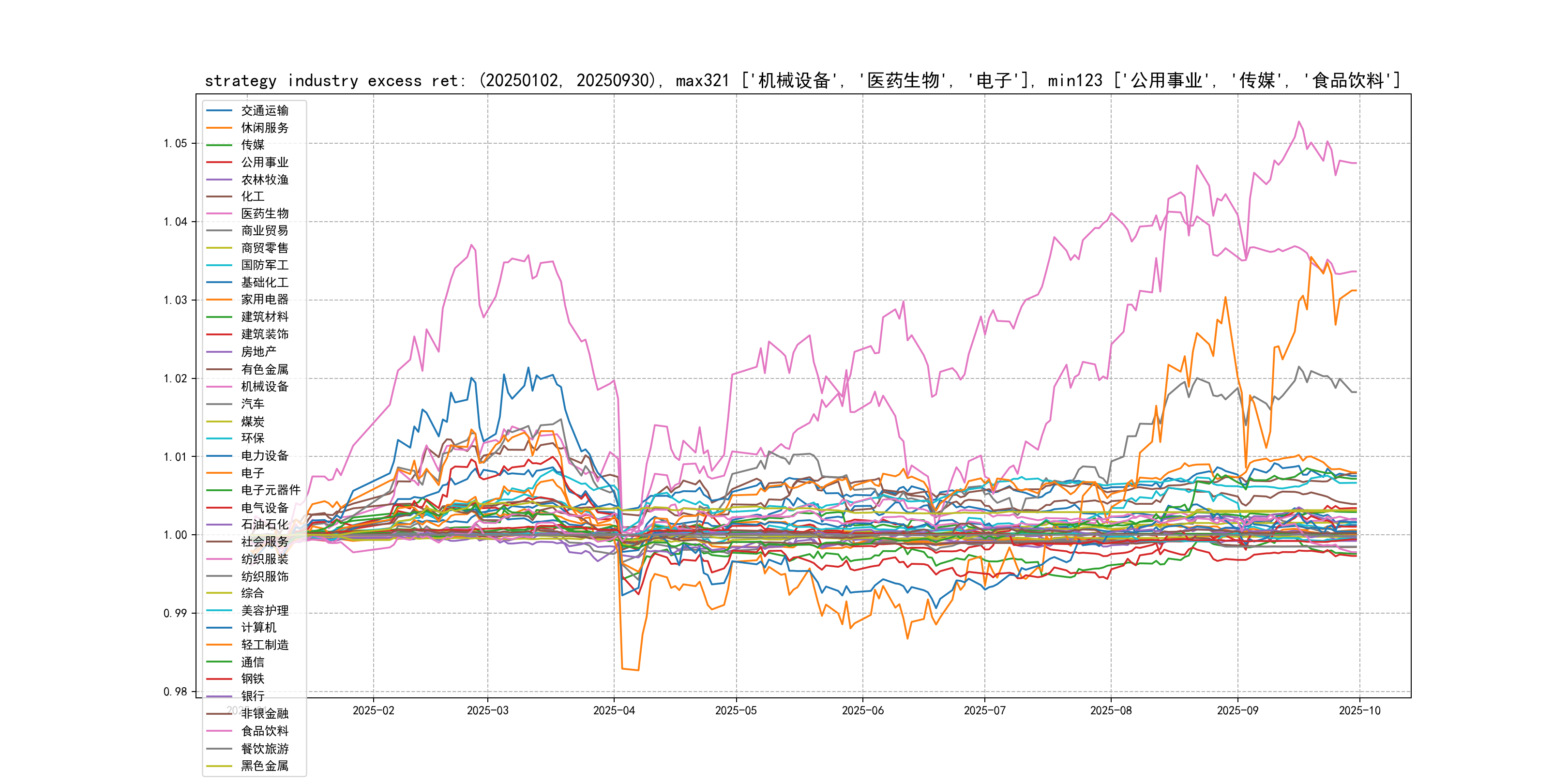Click the 餐饮旅游 legend label

click(x=264, y=749)
